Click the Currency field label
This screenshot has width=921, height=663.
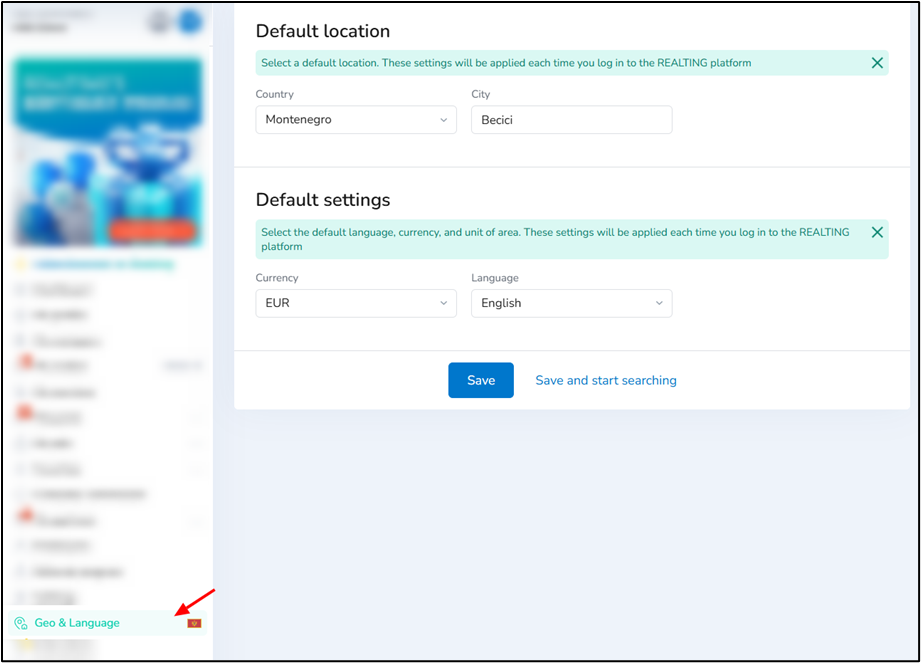coord(277,278)
